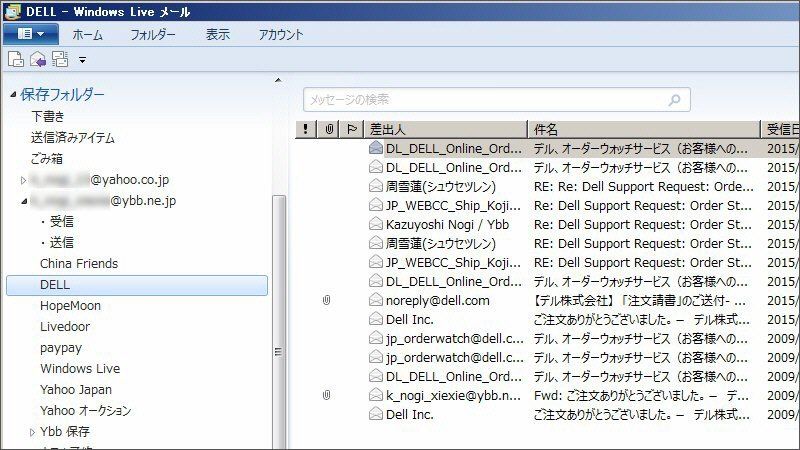The width and height of the screenshot is (800, 450).
Task: Open the ホーム ribbon tab
Action: click(x=87, y=35)
